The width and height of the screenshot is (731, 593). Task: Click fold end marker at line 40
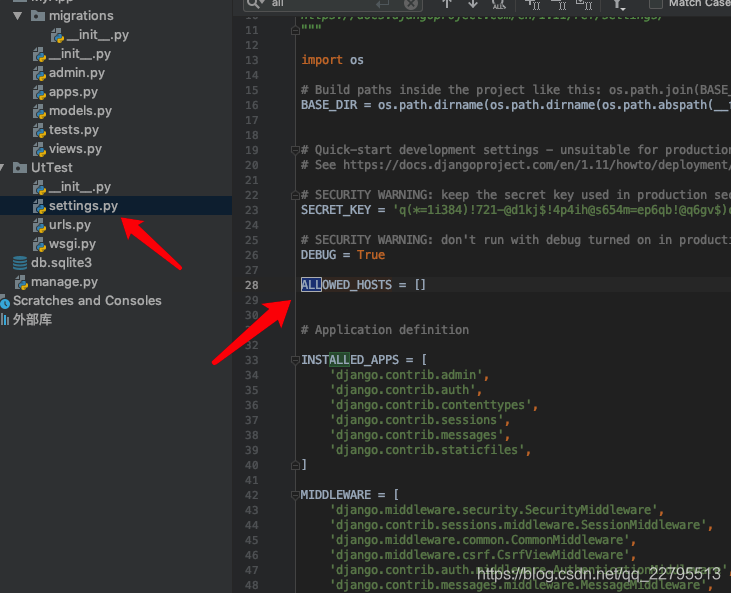(295, 465)
